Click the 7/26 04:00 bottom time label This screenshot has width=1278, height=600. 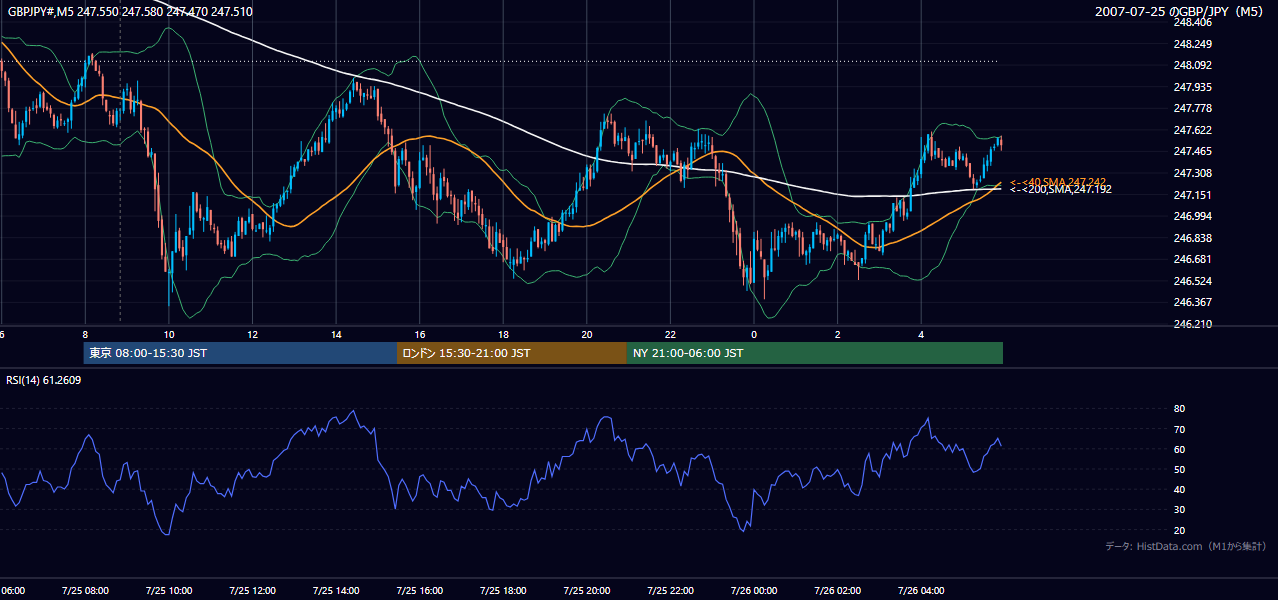point(920,590)
